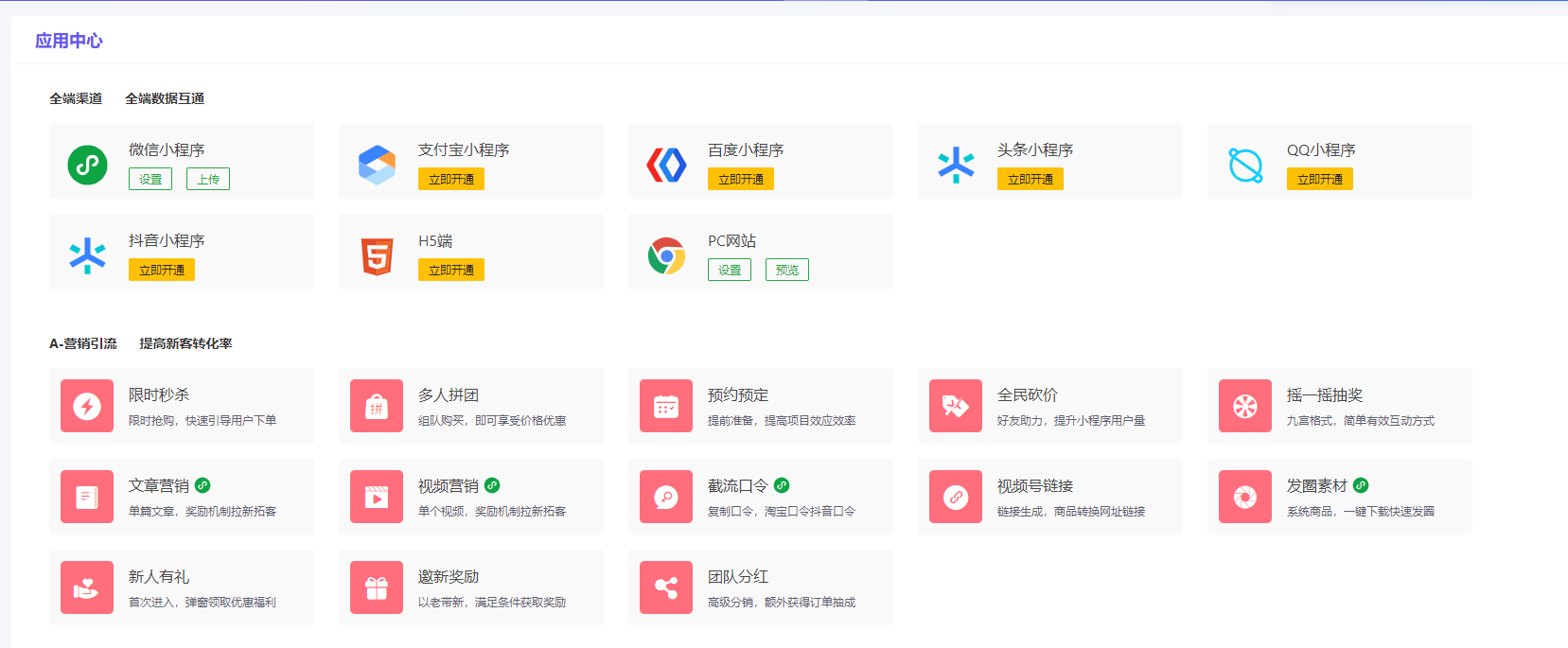Click the A-营销引流 section heading

(x=83, y=343)
